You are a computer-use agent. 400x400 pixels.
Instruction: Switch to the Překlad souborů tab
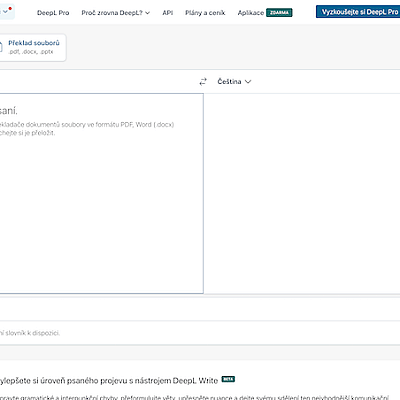click(x=33, y=47)
